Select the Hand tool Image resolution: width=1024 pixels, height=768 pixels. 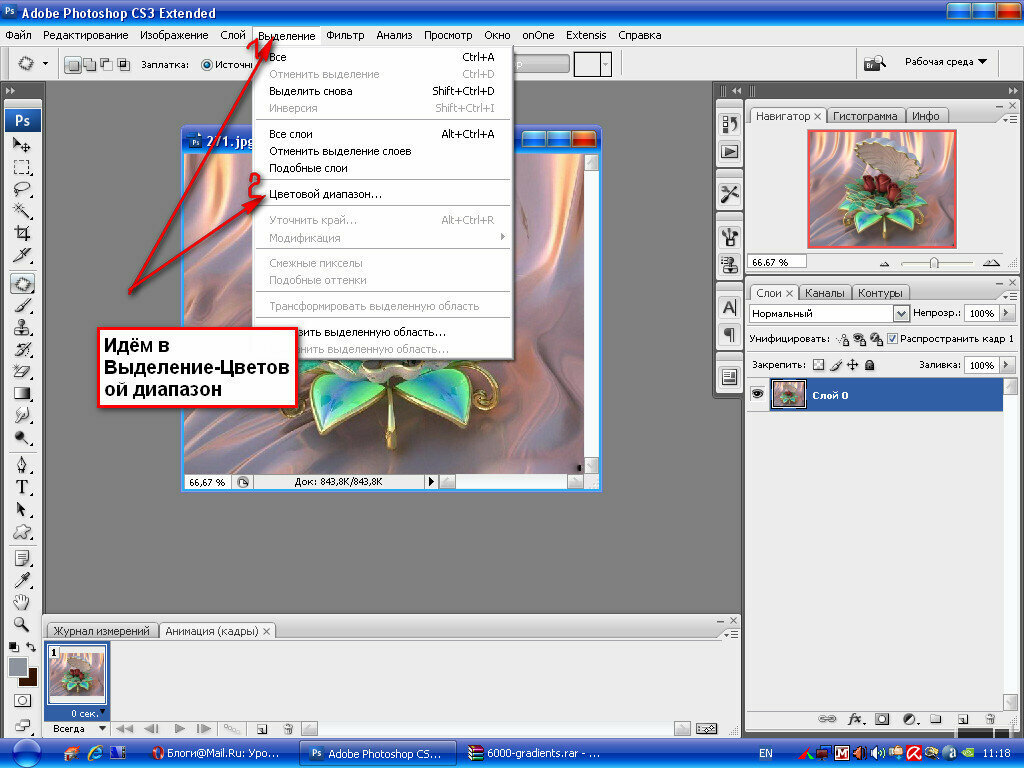click(22, 601)
